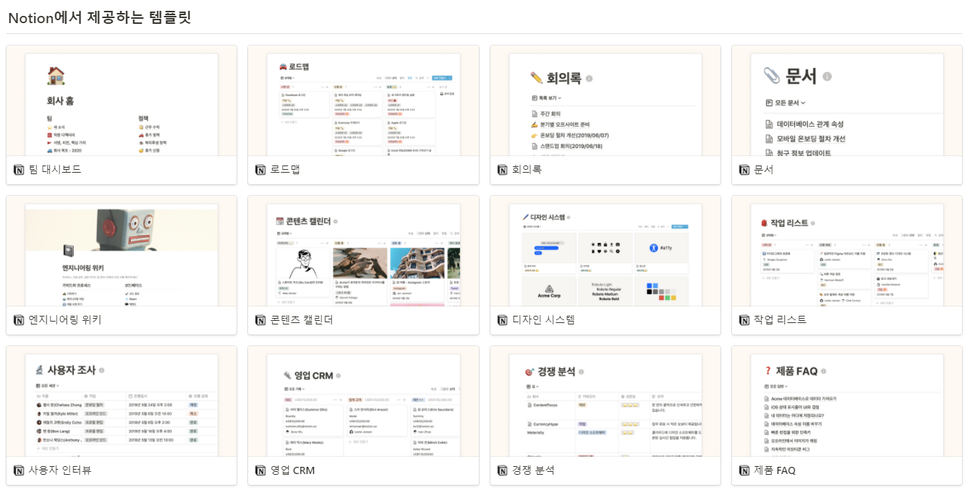Open the 디자인 시스템 template caption link
970x495 pixels.
(544, 320)
